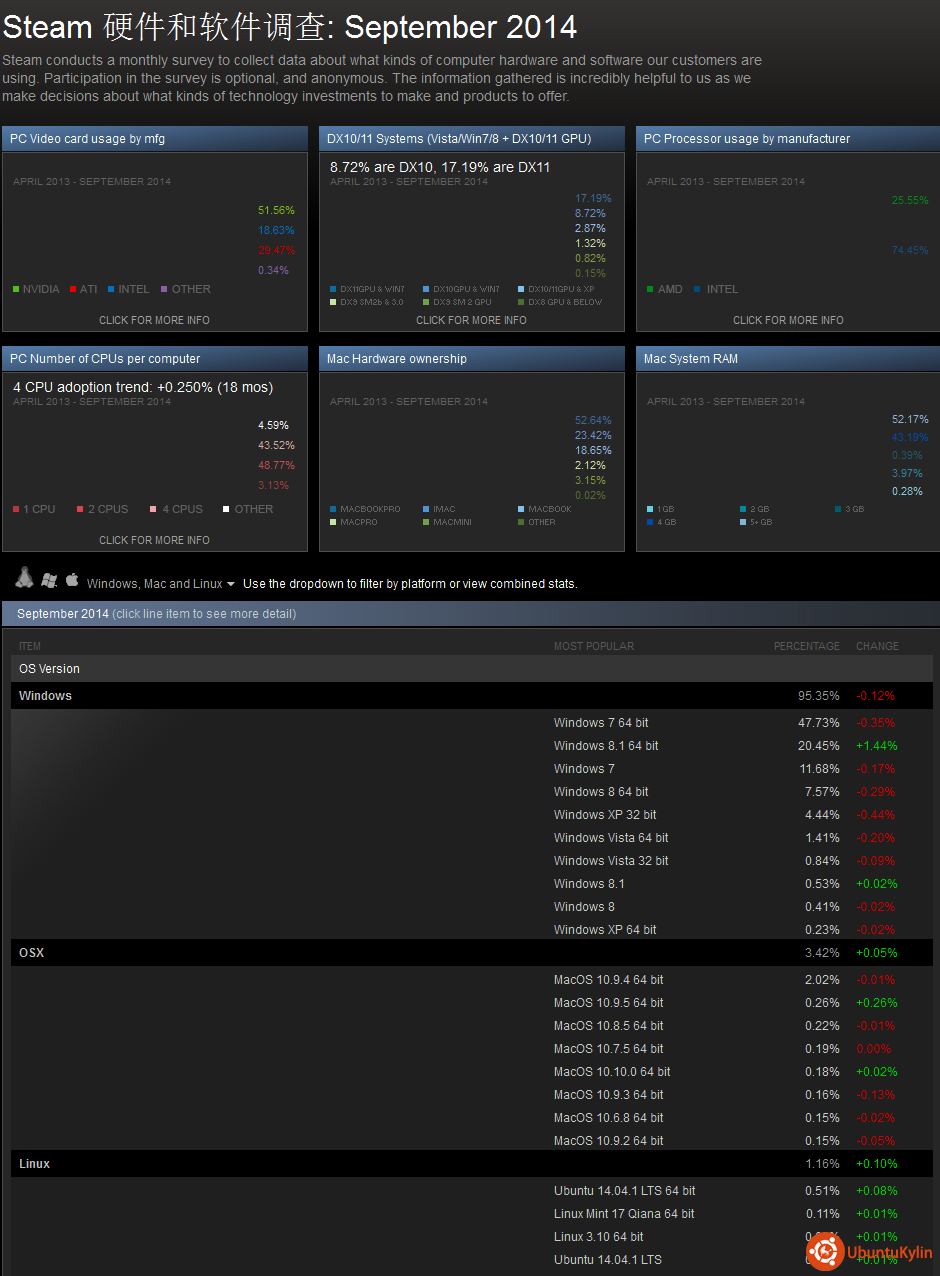The image size is (940, 1276).
Task: Click for more info on processor manufacturer
Action: (788, 320)
